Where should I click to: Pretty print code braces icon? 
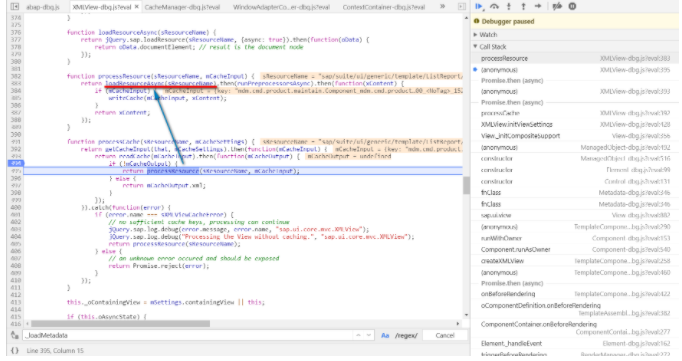click(15, 351)
